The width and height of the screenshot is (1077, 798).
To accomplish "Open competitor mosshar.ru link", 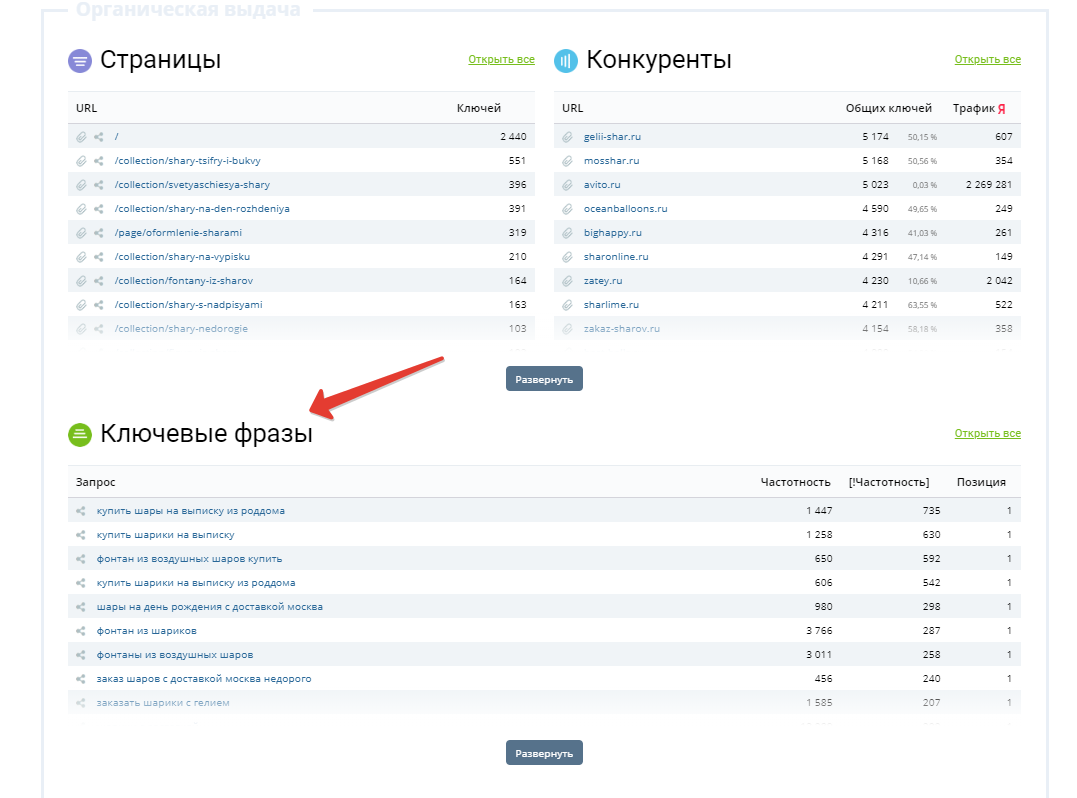I will point(611,161).
